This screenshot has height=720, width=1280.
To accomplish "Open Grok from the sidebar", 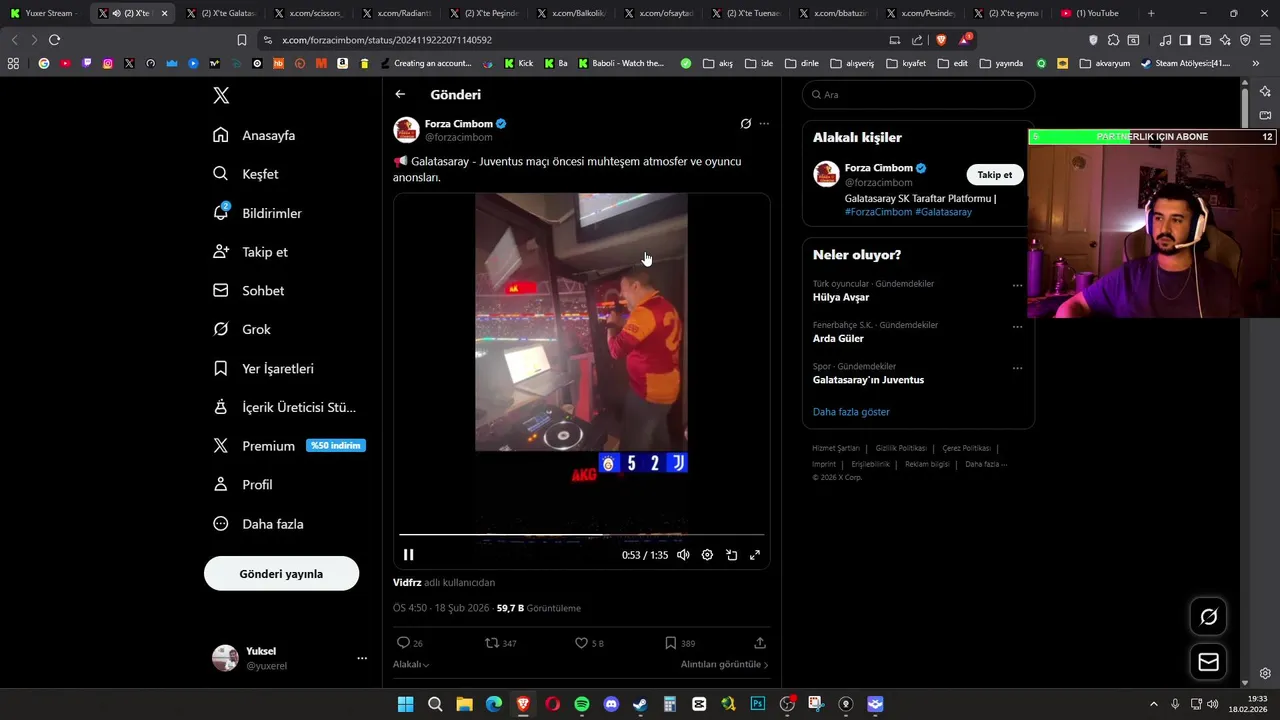I will (242, 329).
